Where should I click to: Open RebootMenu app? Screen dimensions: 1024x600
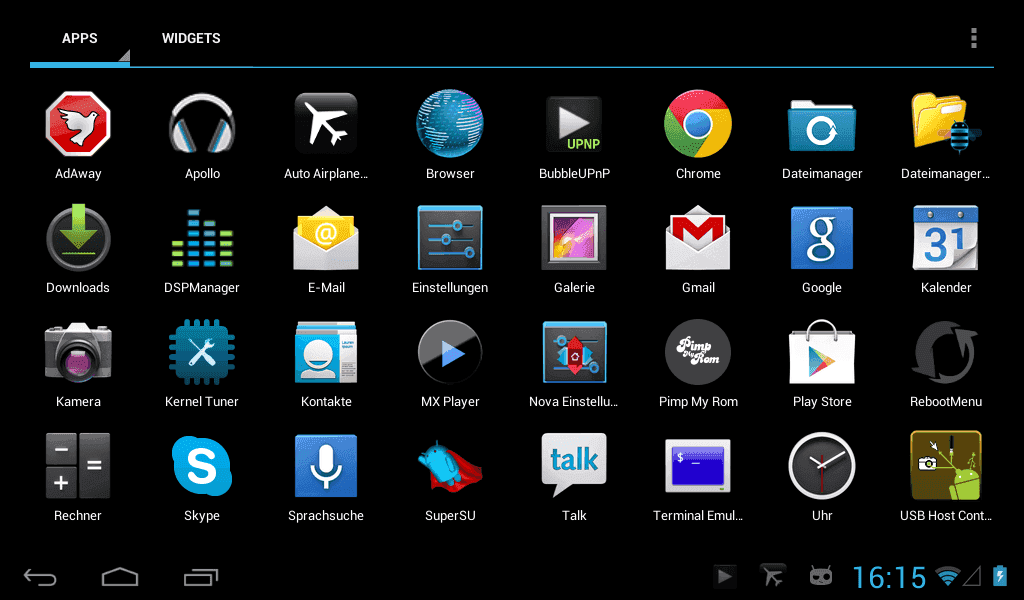[946, 352]
